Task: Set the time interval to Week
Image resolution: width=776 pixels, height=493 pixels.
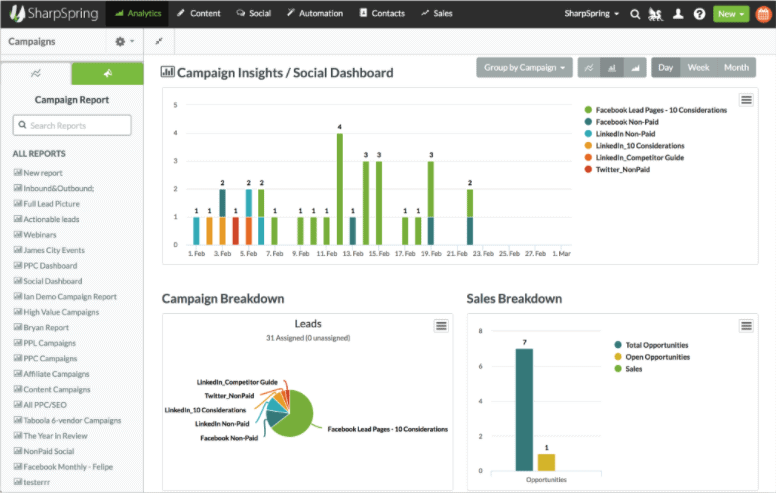Action: click(698, 68)
